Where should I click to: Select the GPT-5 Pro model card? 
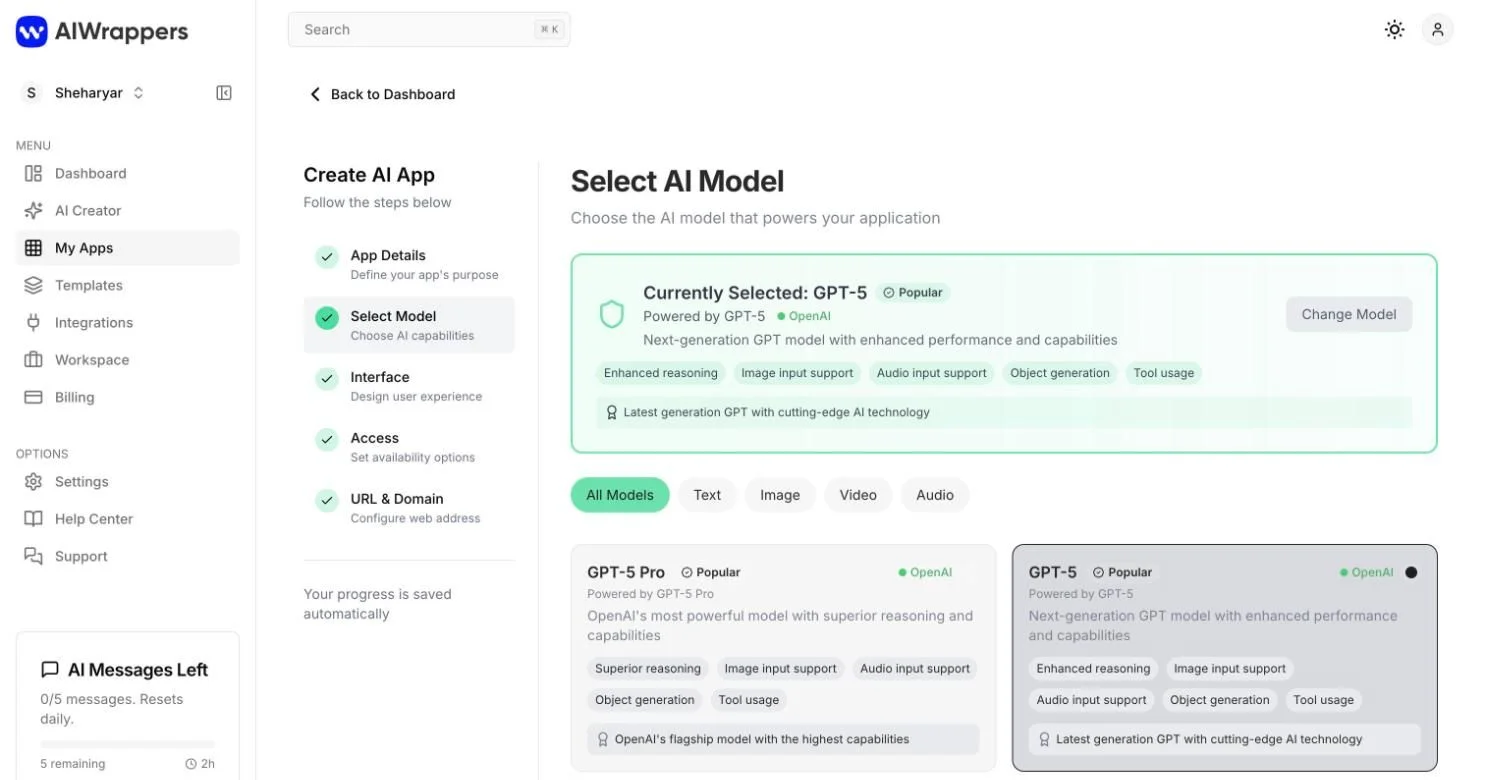[x=783, y=658]
